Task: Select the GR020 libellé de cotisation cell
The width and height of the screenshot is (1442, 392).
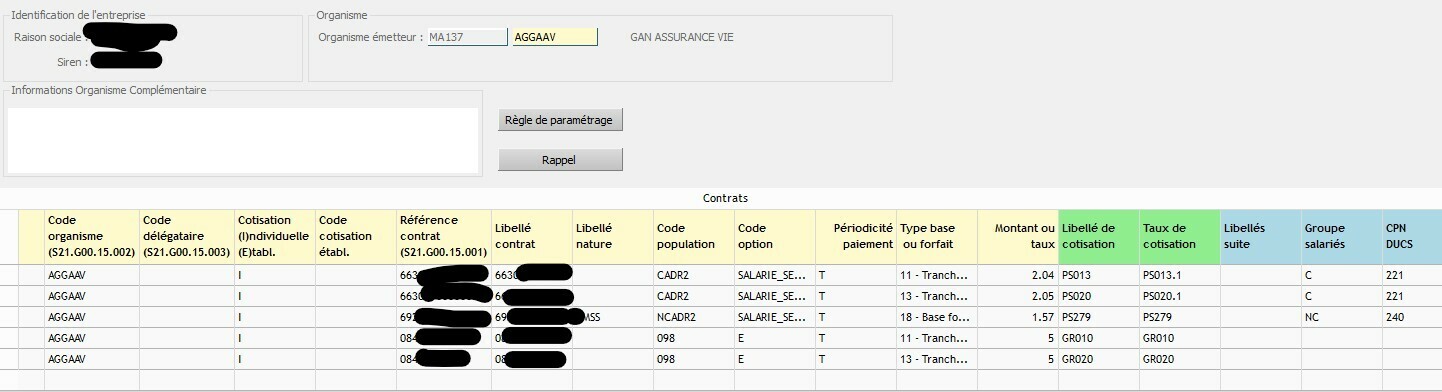Action: tap(1098, 359)
